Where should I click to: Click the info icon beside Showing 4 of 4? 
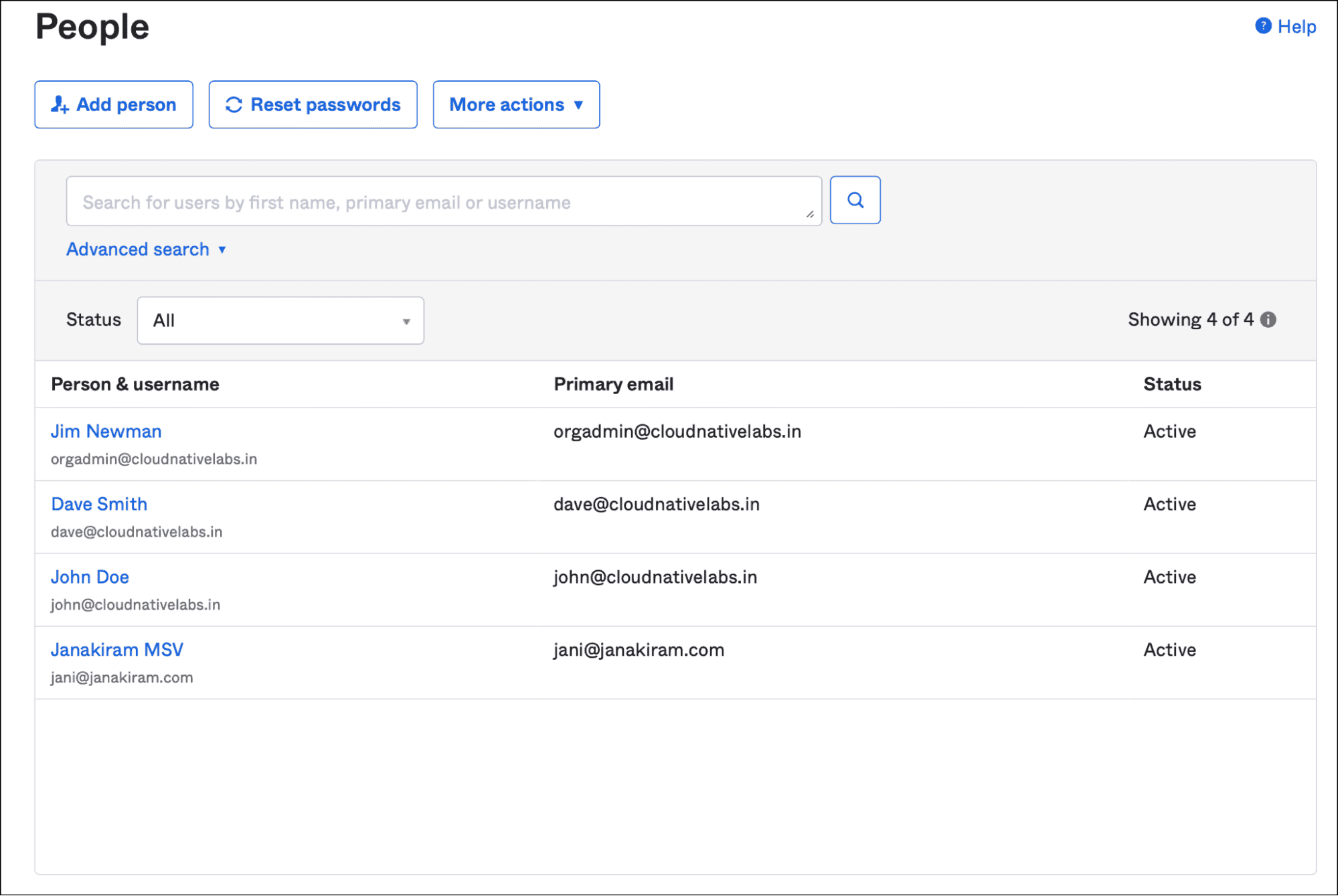(x=1268, y=320)
